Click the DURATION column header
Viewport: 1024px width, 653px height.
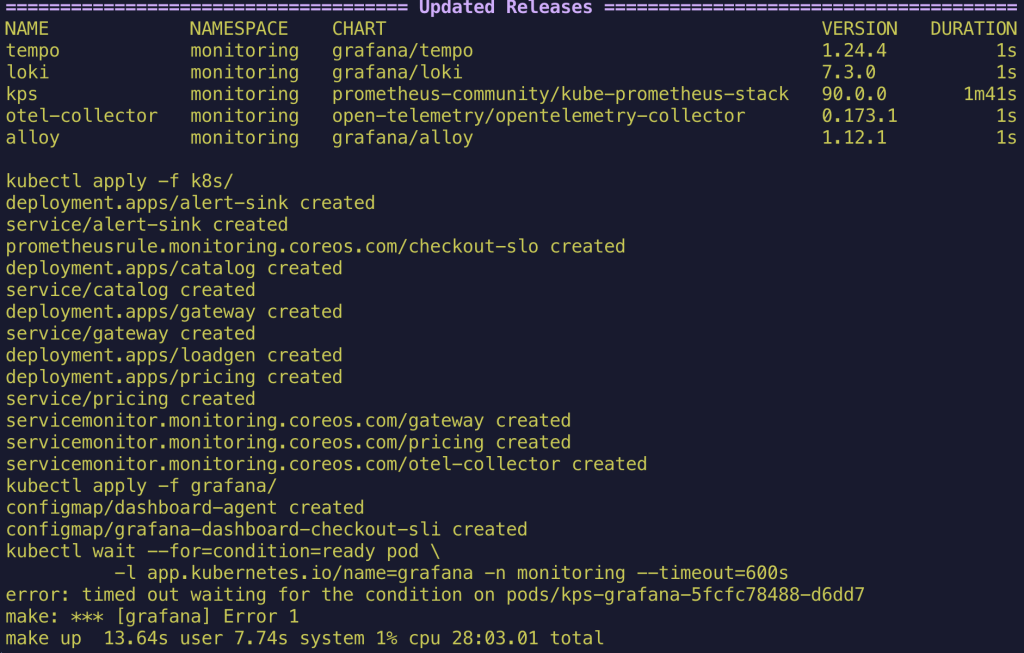coord(974,29)
